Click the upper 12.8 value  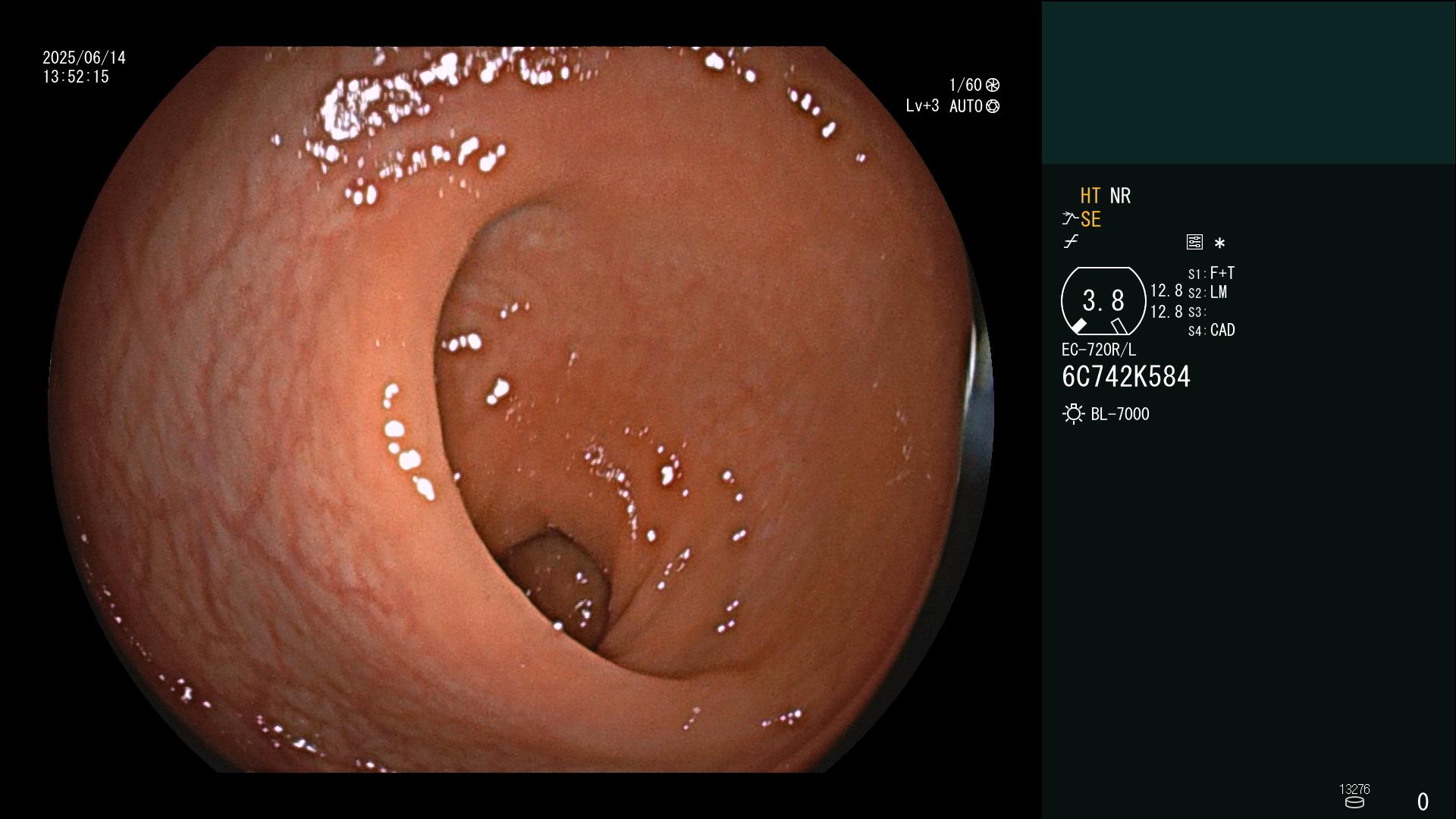tap(1166, 291)
